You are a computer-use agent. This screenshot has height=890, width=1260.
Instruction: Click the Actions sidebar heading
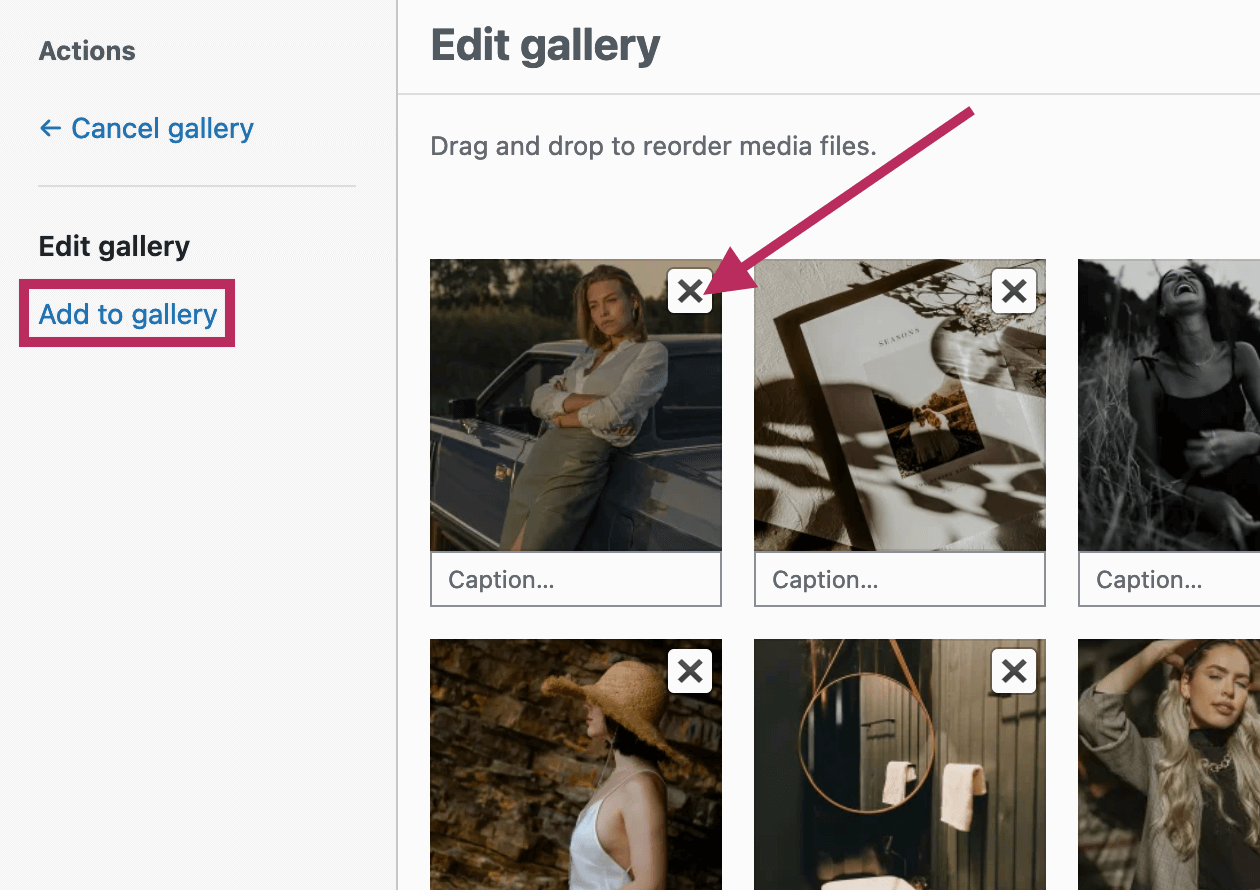87,51
